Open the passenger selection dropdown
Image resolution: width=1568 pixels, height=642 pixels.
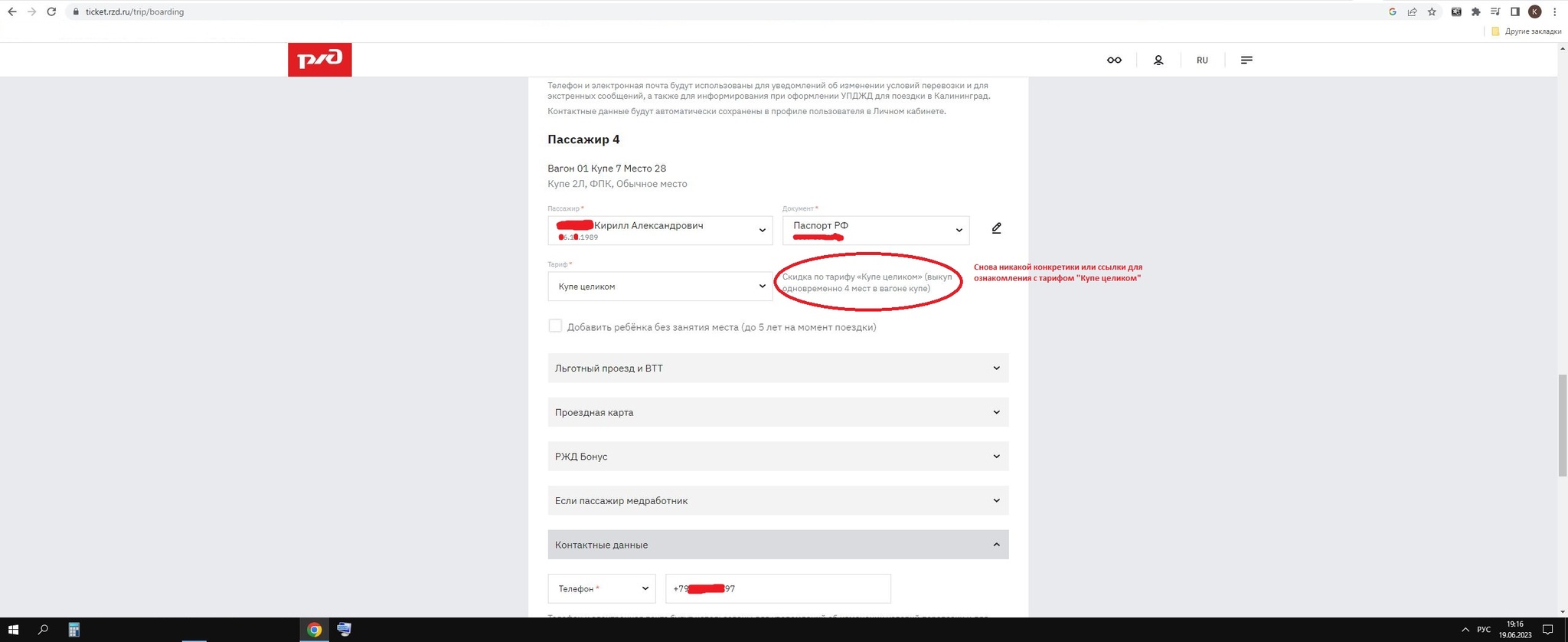[x=660, y=231]
